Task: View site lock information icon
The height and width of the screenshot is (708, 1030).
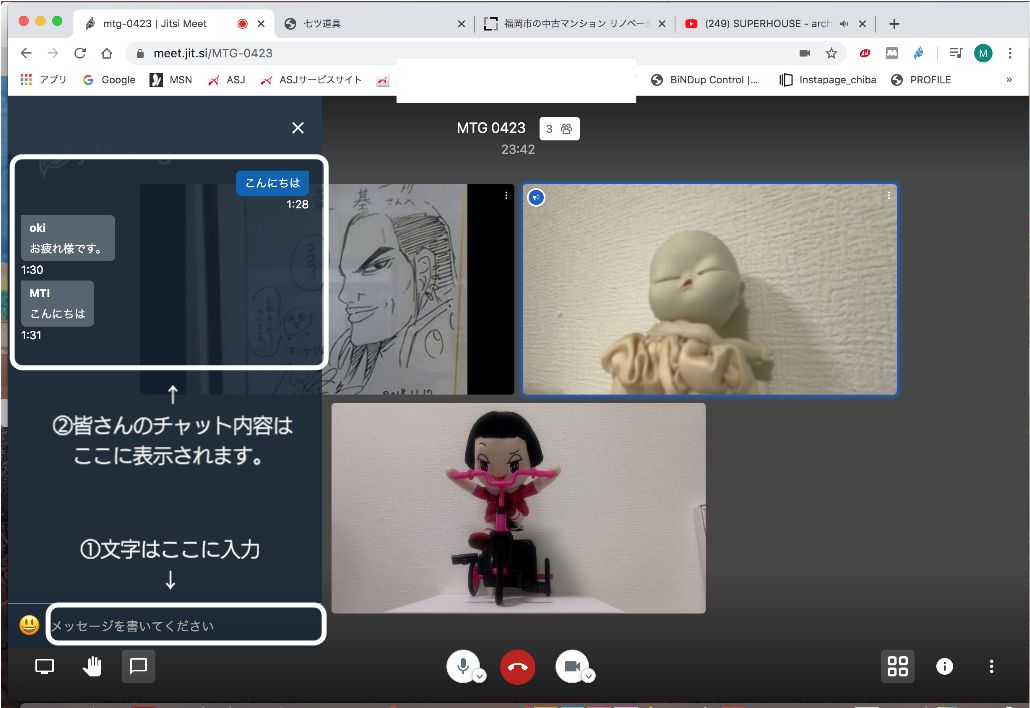Action: (140, 54)
